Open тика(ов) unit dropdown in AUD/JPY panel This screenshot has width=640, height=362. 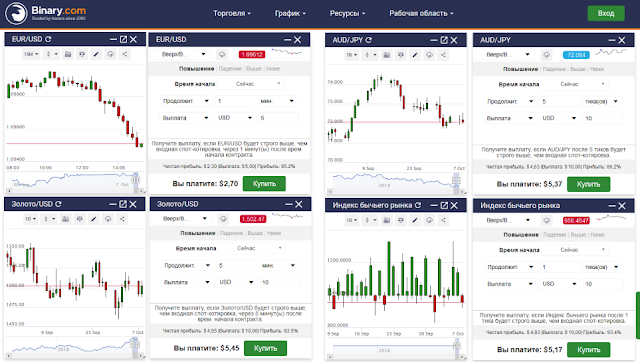point(602,101)
